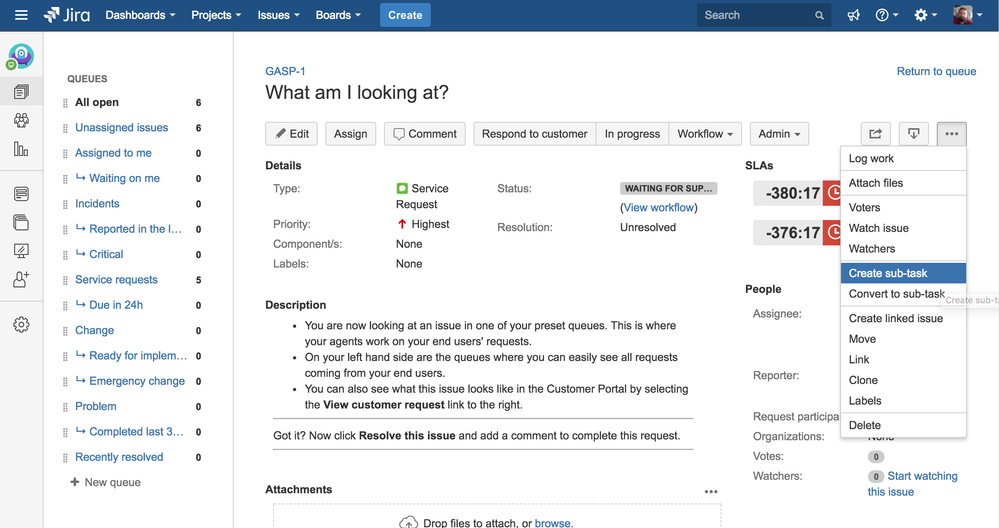The width and height of the screenshot is (999, 528).
Task: Open the user avatar profile menu
Action: pos(967,15)
